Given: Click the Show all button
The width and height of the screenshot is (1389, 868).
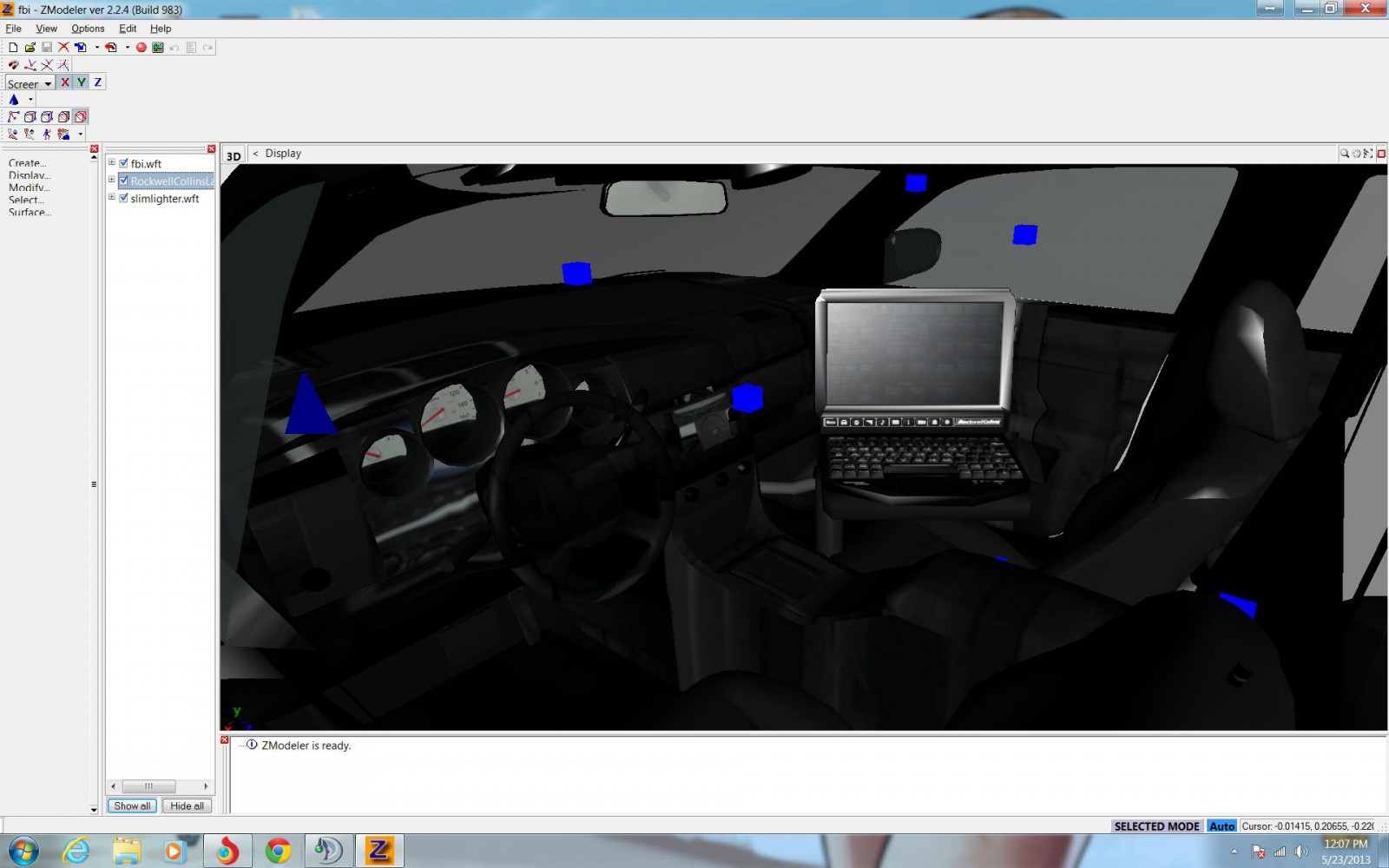Looking at the screenshot, I should click(132, 806).
